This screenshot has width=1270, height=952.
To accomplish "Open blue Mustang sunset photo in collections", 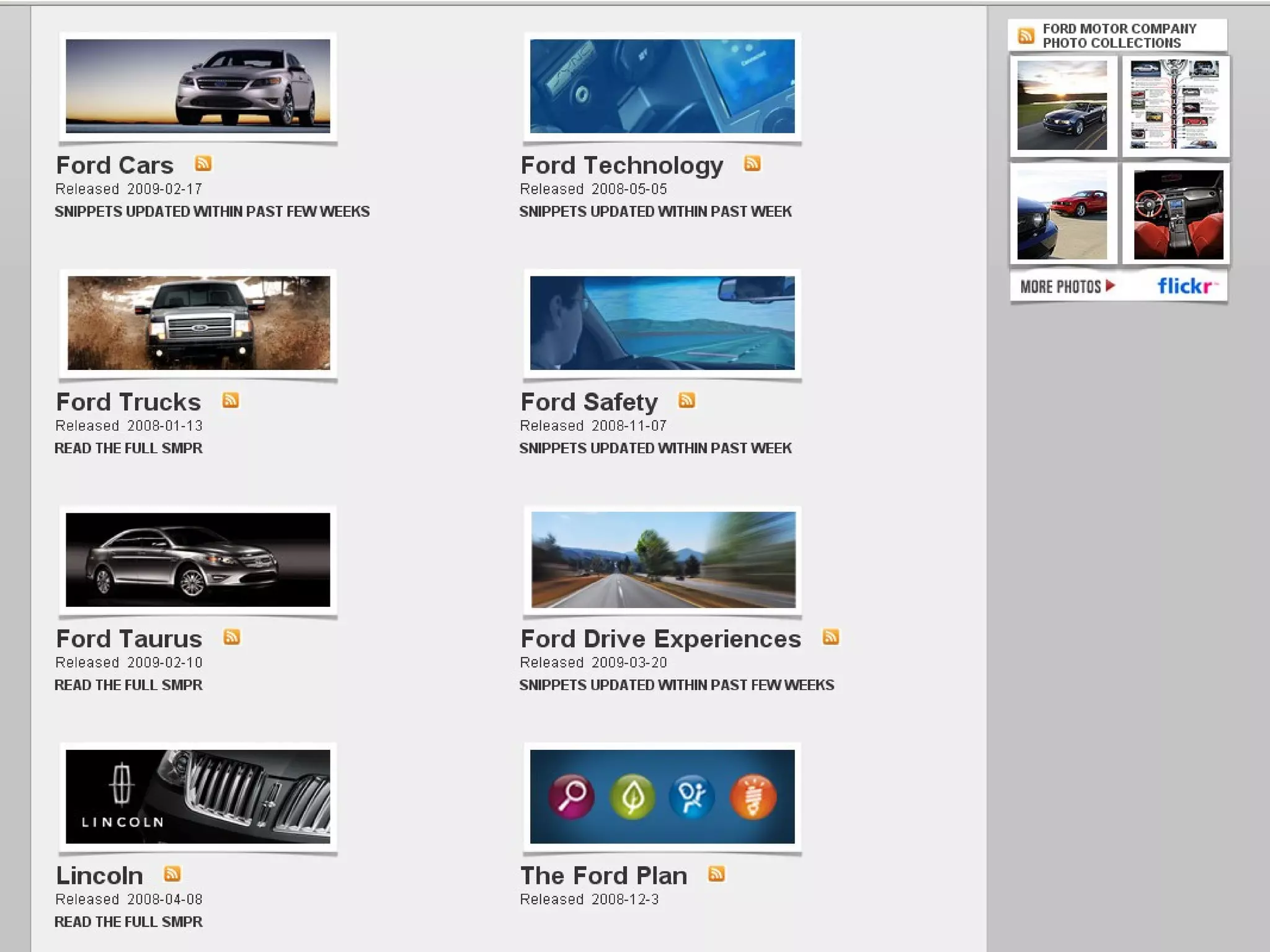I will [x=1062, y=105].
